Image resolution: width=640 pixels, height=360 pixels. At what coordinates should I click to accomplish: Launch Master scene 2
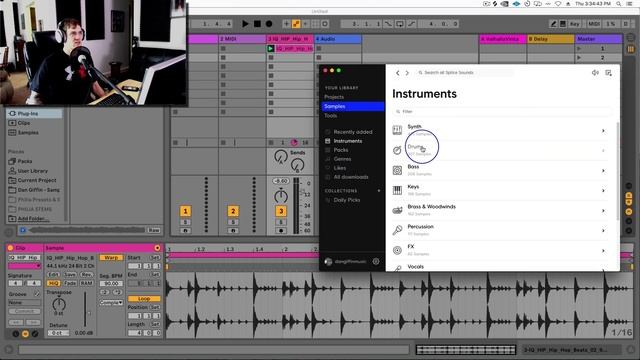[579, 58]
